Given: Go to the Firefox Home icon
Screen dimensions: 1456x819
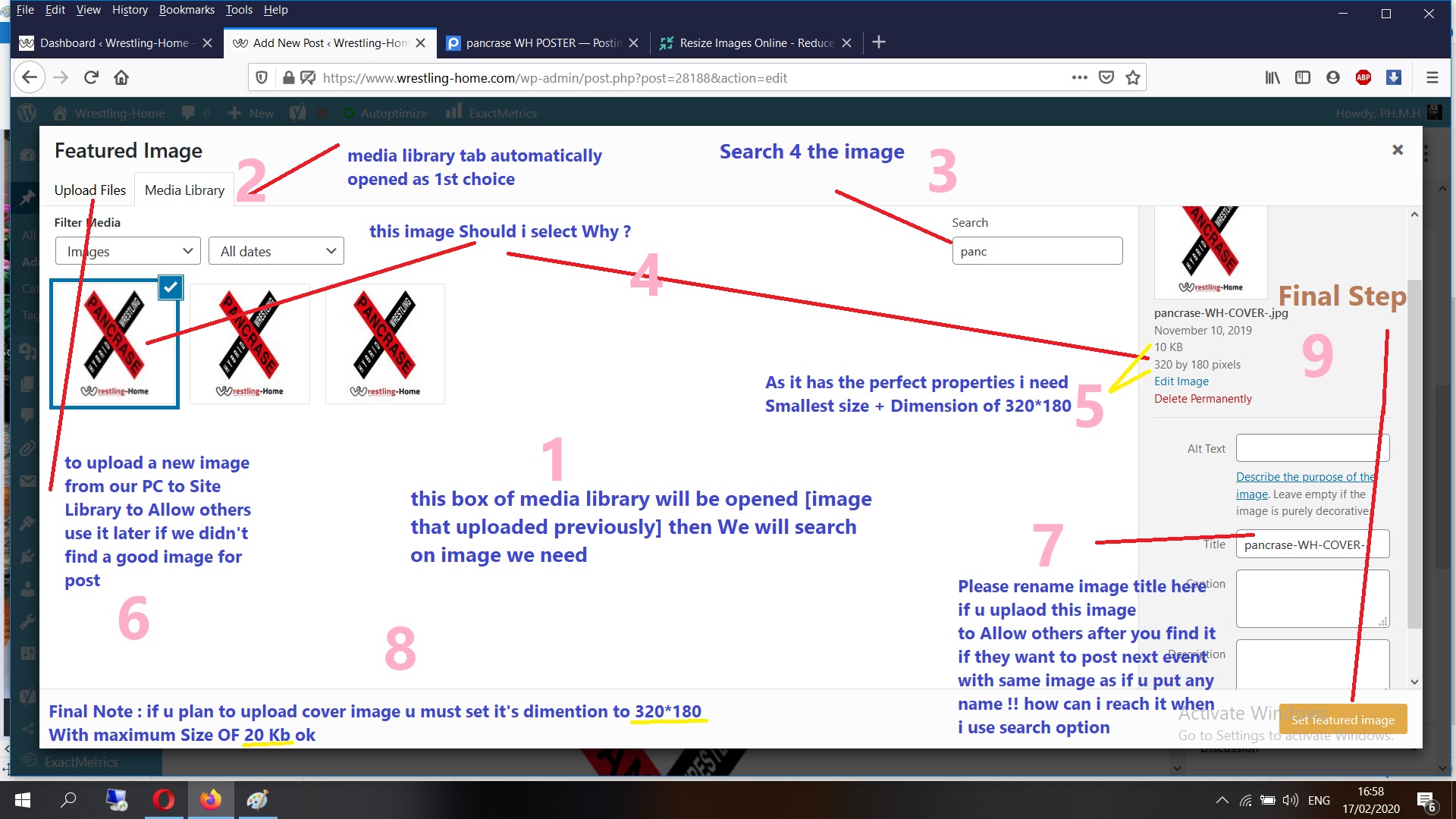Looking at the screenshot, I should (x=121, y=77).
